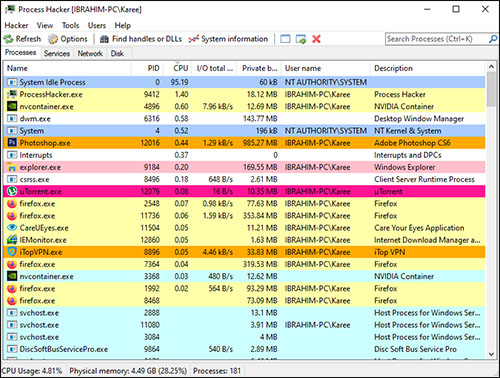This screenshot has height=378, width=500.
Task: Sort by the PID column header
Action: pyautogui.click(x=147, y=68)
